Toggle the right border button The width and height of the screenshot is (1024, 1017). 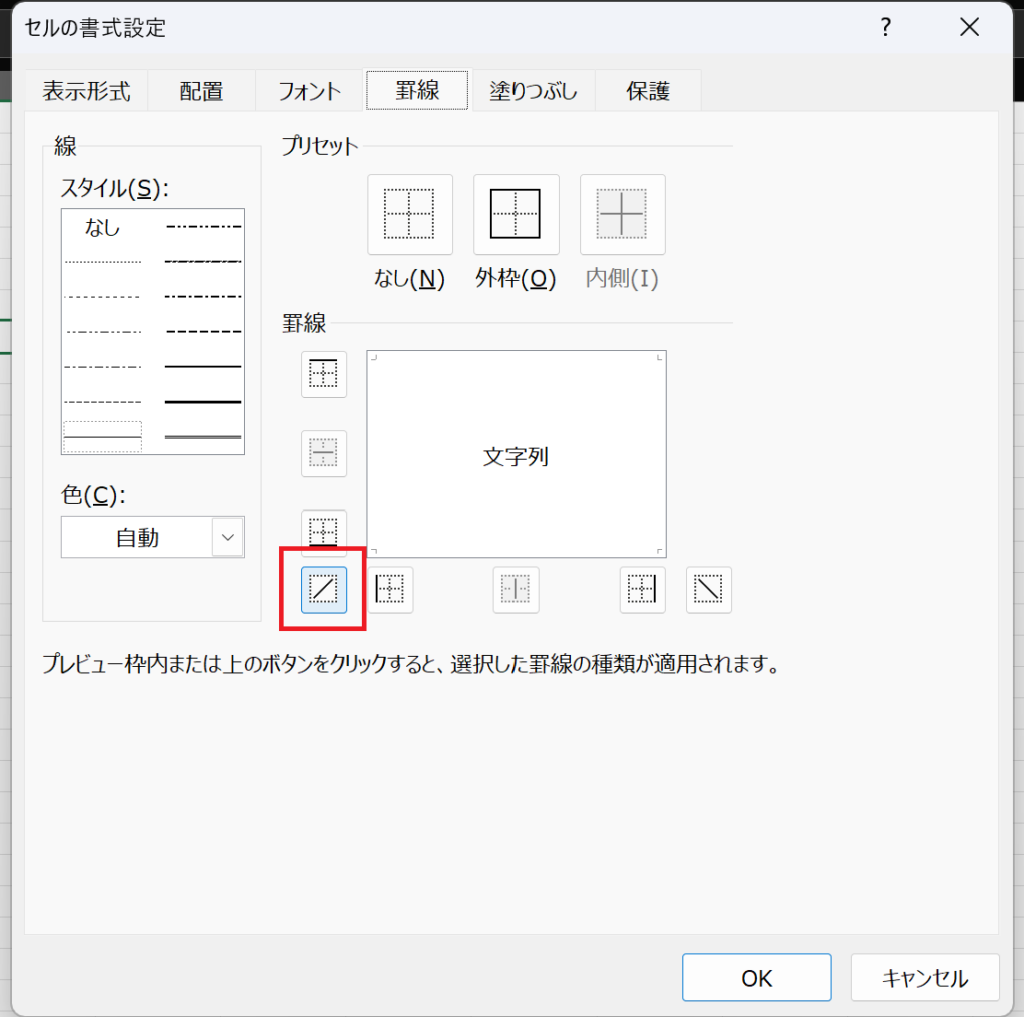point(642,590)
